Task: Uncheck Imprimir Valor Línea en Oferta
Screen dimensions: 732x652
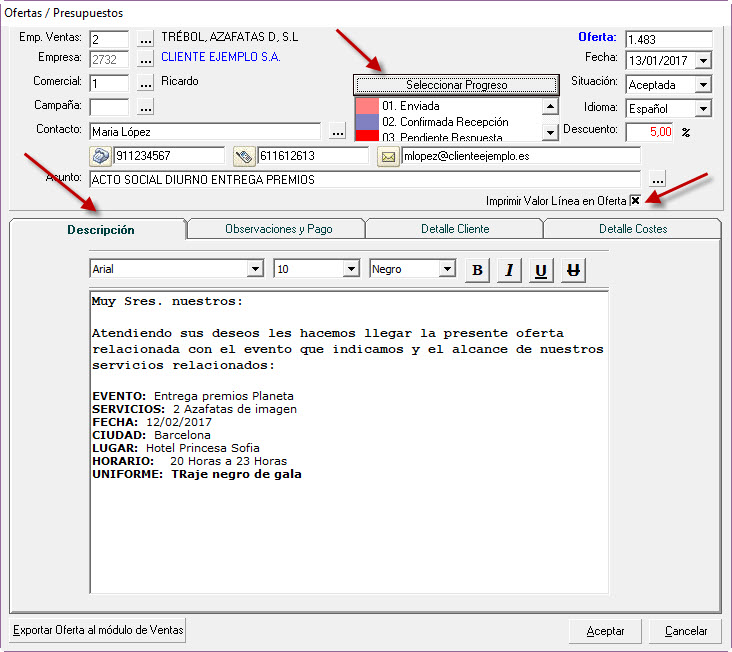Action: pyautogui.click(x=635, y=201)
